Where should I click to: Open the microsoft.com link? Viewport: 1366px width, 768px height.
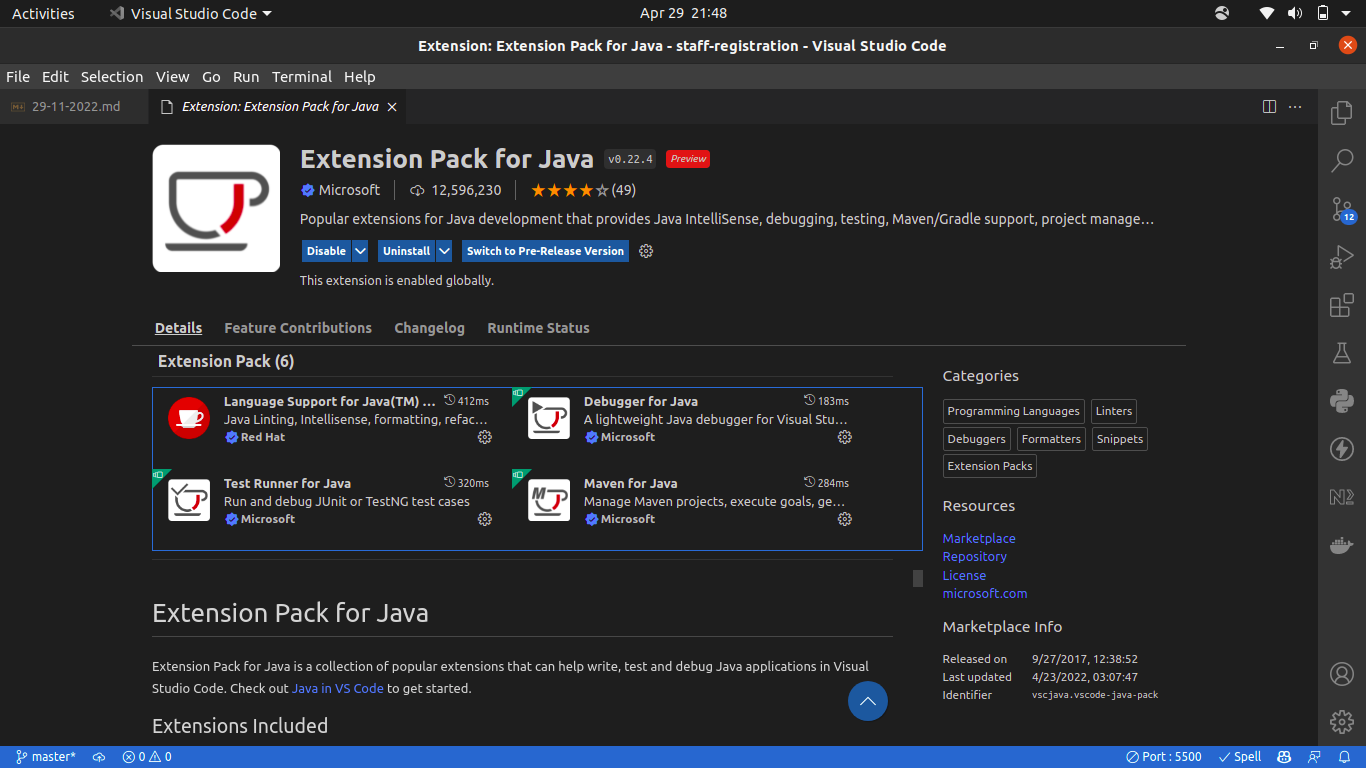coord(985,593)
